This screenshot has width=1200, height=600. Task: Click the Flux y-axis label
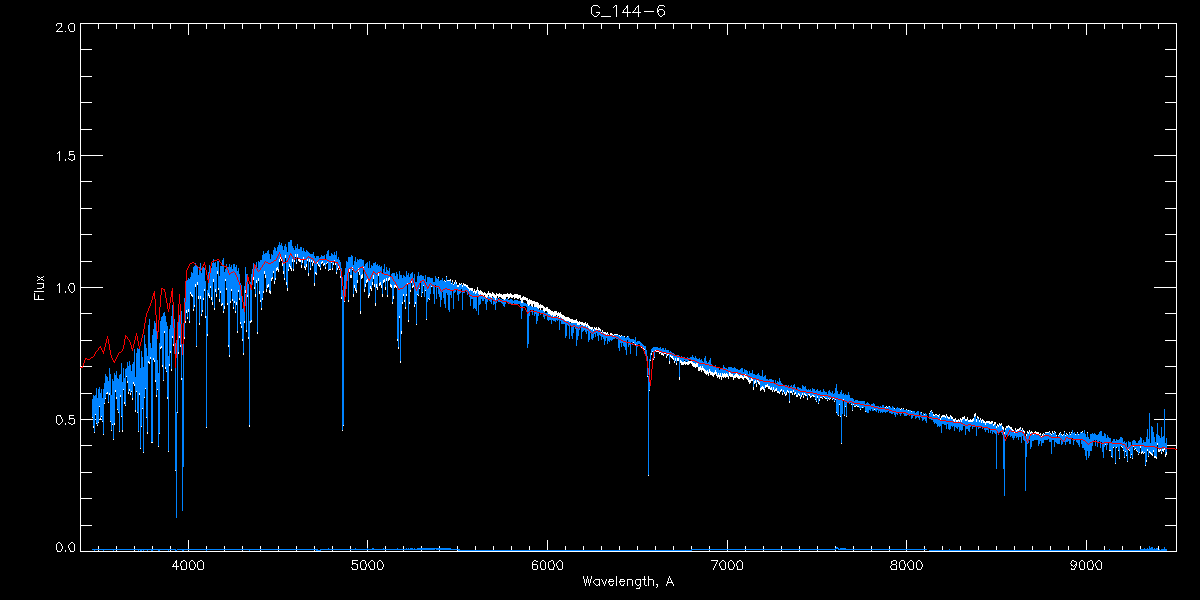coord(39,287)
